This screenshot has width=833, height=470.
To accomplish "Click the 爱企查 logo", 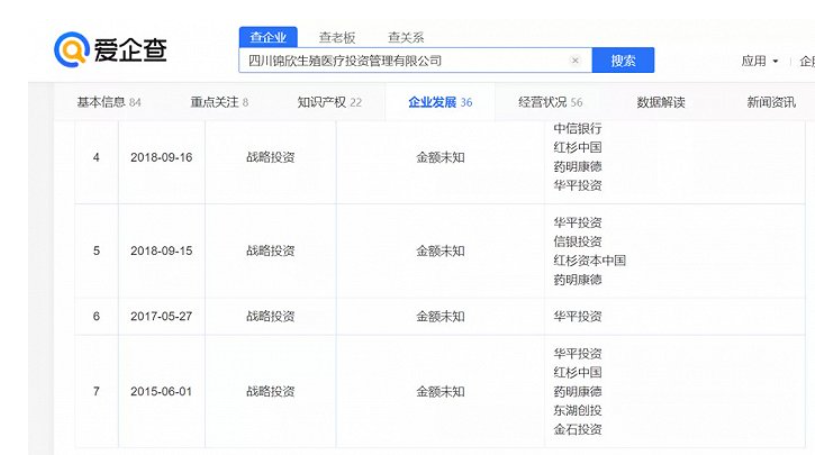I will [110, 50].
